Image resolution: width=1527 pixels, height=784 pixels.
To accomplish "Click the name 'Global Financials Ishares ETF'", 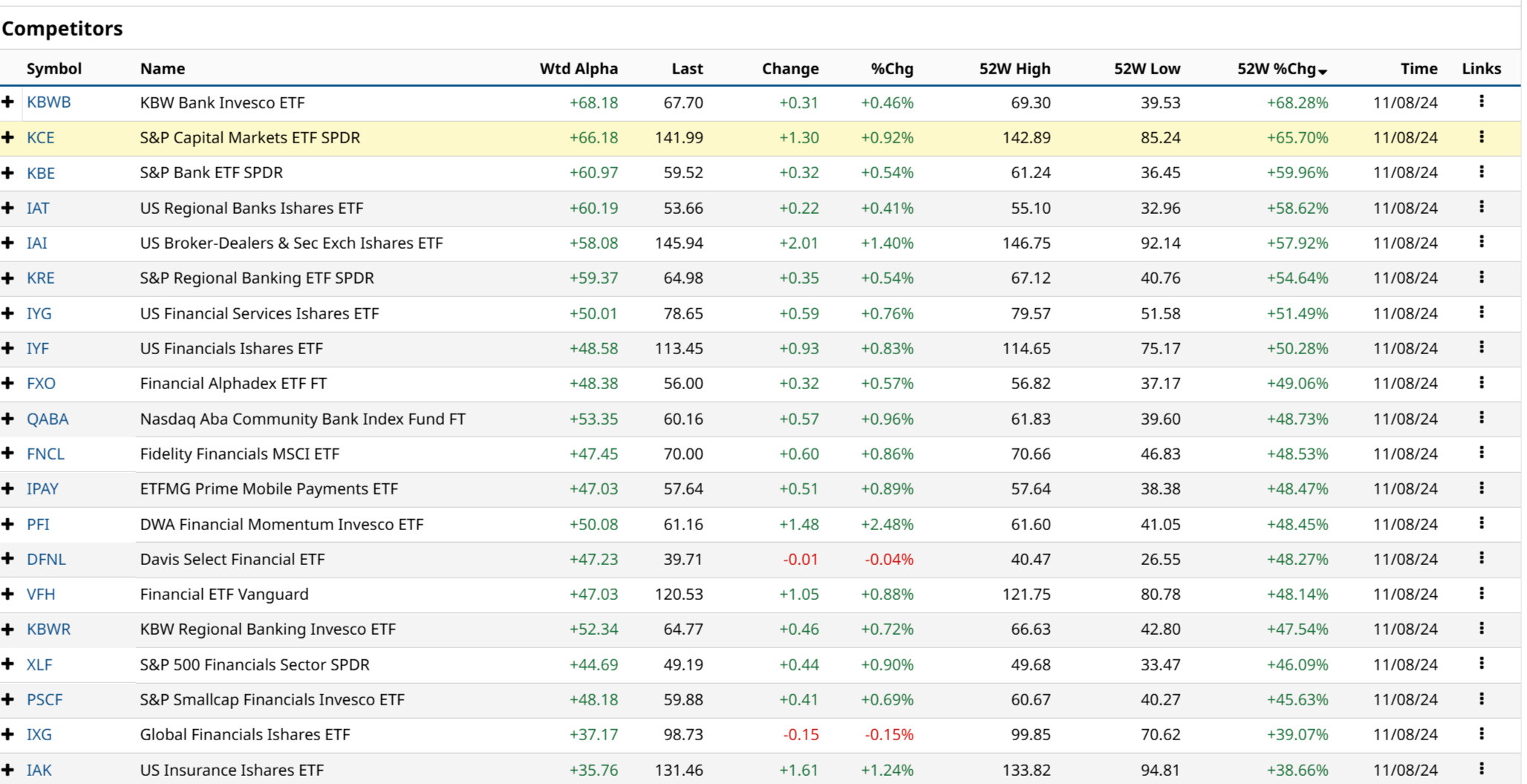I will 245,734.
